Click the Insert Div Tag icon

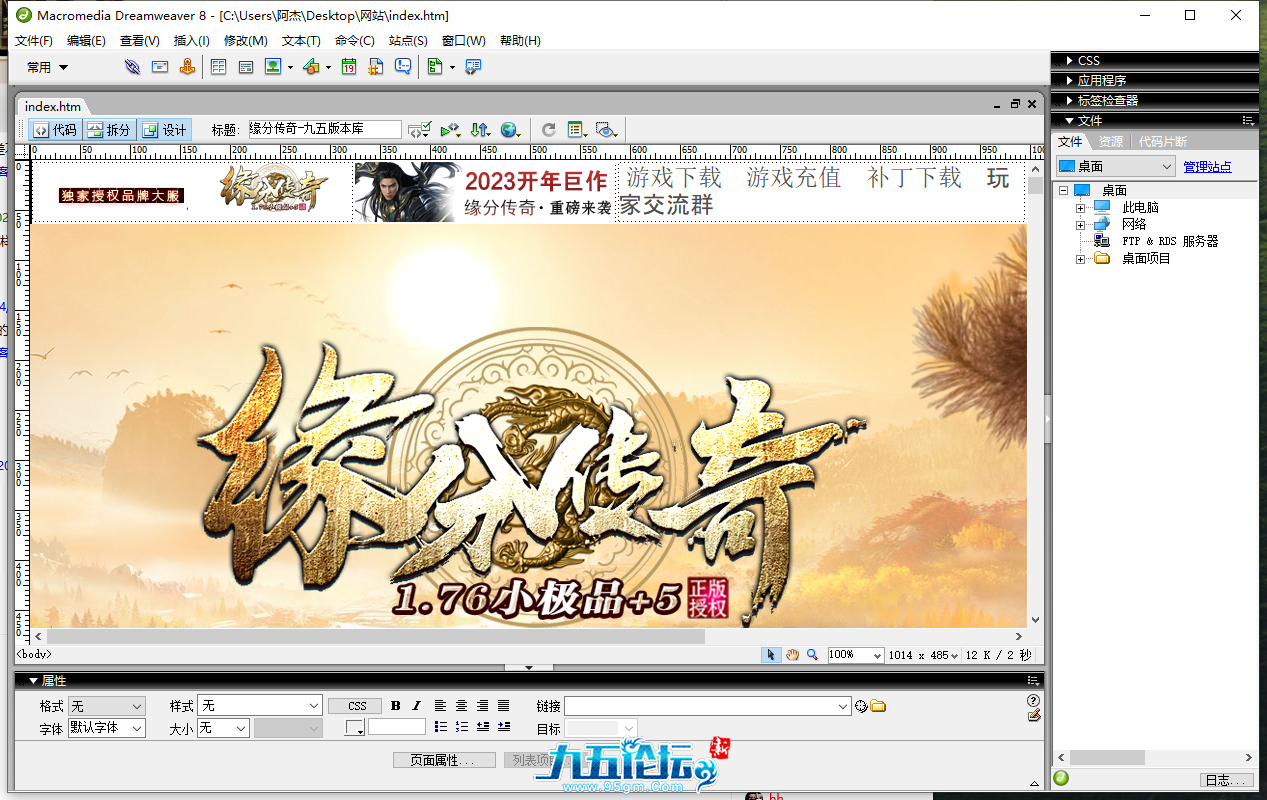245,67
